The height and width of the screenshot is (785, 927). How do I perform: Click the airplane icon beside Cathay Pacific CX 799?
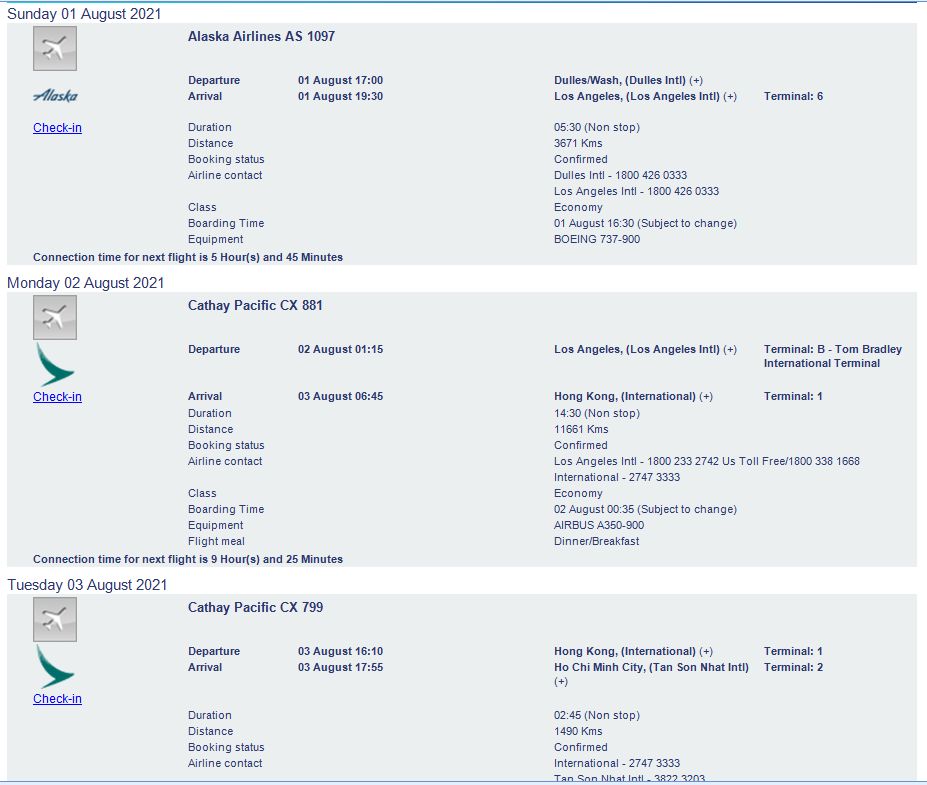(x=55, y=619)
